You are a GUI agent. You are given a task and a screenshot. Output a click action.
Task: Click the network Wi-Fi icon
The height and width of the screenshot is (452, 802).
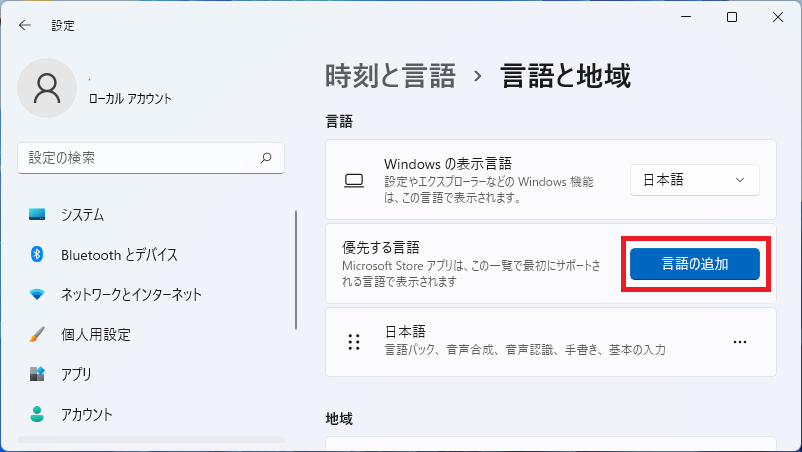point(37,295)
